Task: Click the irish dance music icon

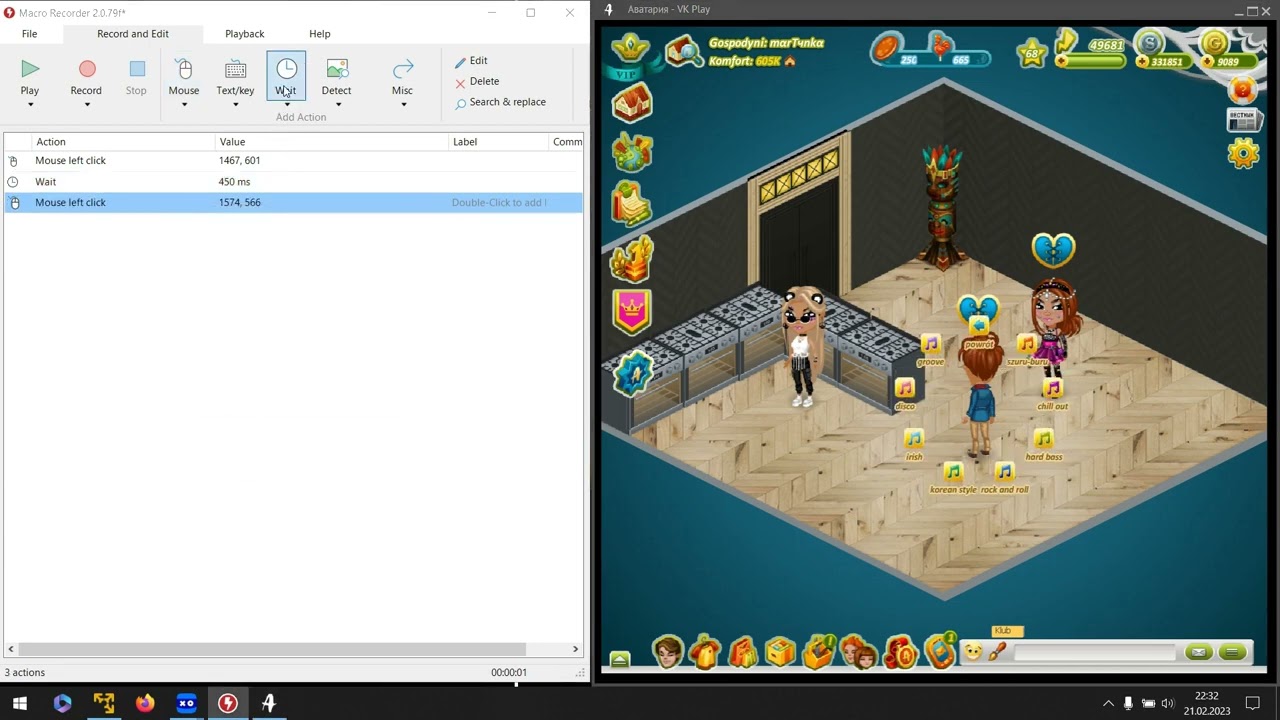Action: [914, 438]
